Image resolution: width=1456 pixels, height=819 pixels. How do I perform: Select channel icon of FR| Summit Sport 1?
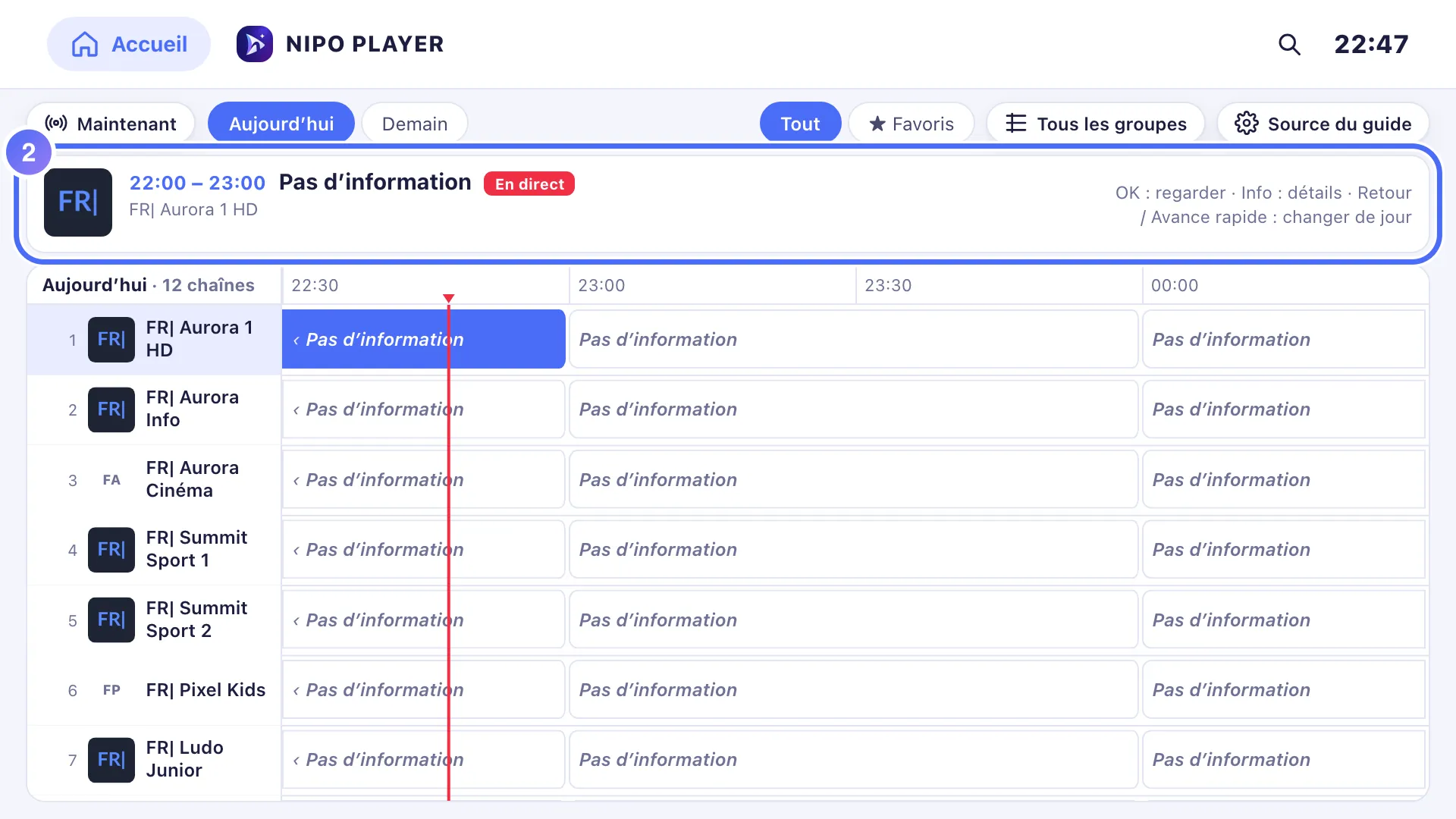[x=111, y=550]
